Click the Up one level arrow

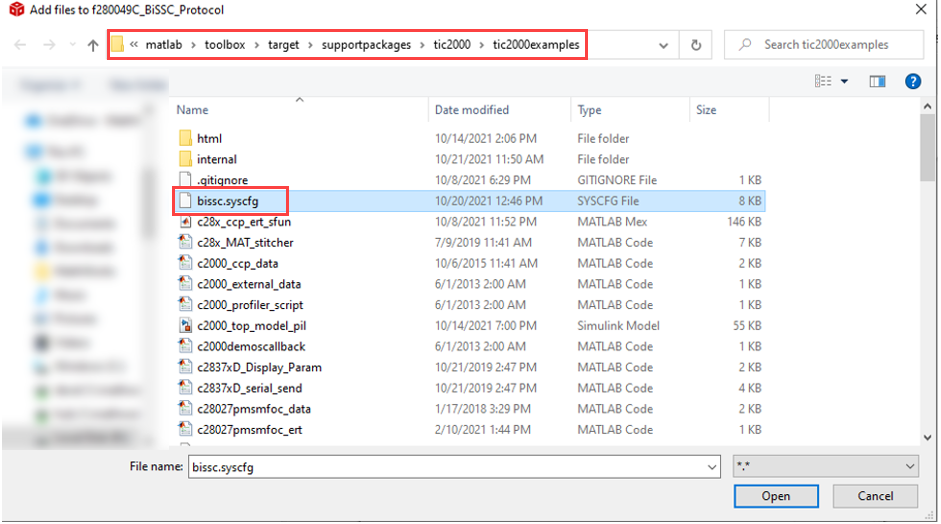pos(93,45)
